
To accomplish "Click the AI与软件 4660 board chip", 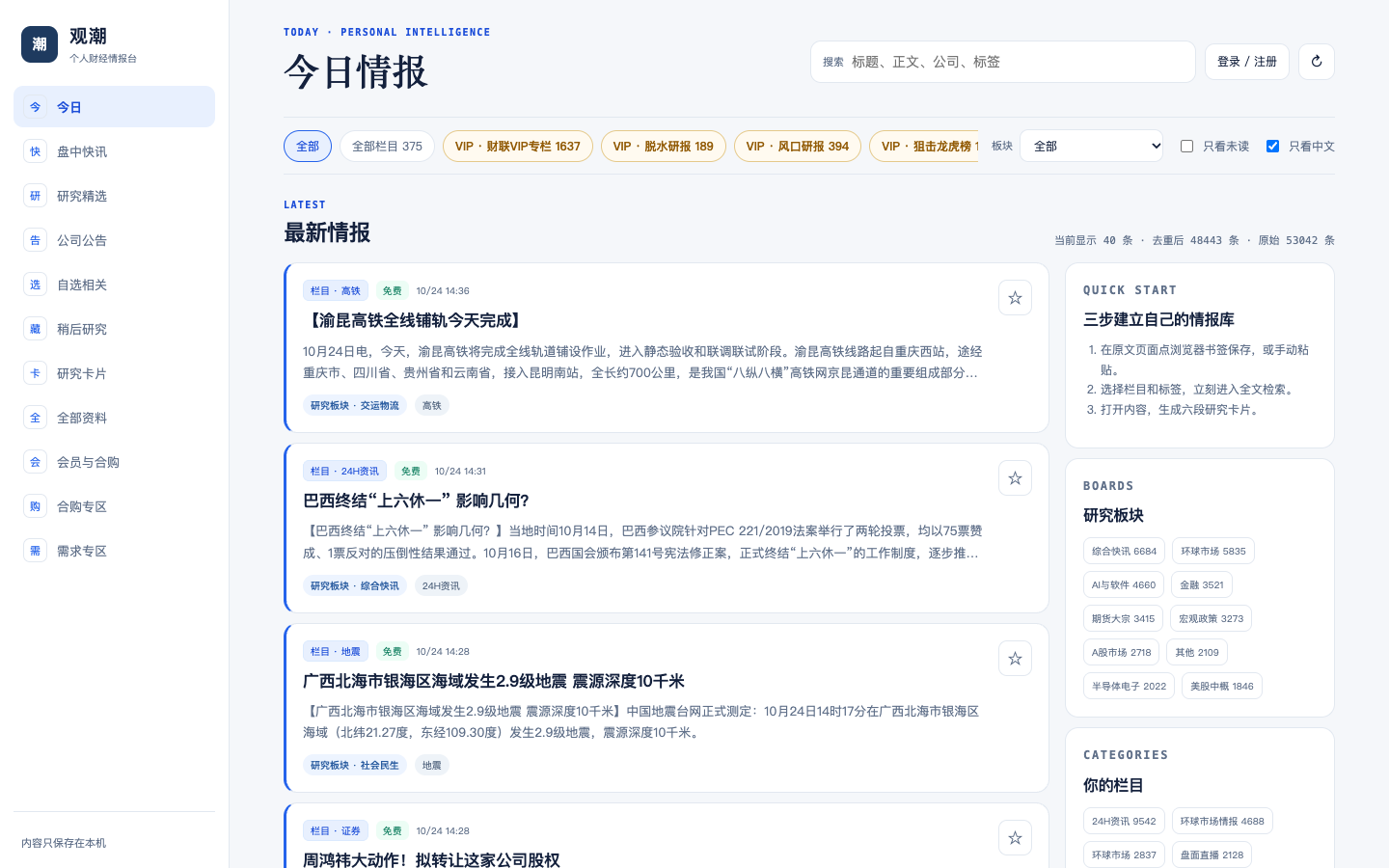I will coord(1124,585).
